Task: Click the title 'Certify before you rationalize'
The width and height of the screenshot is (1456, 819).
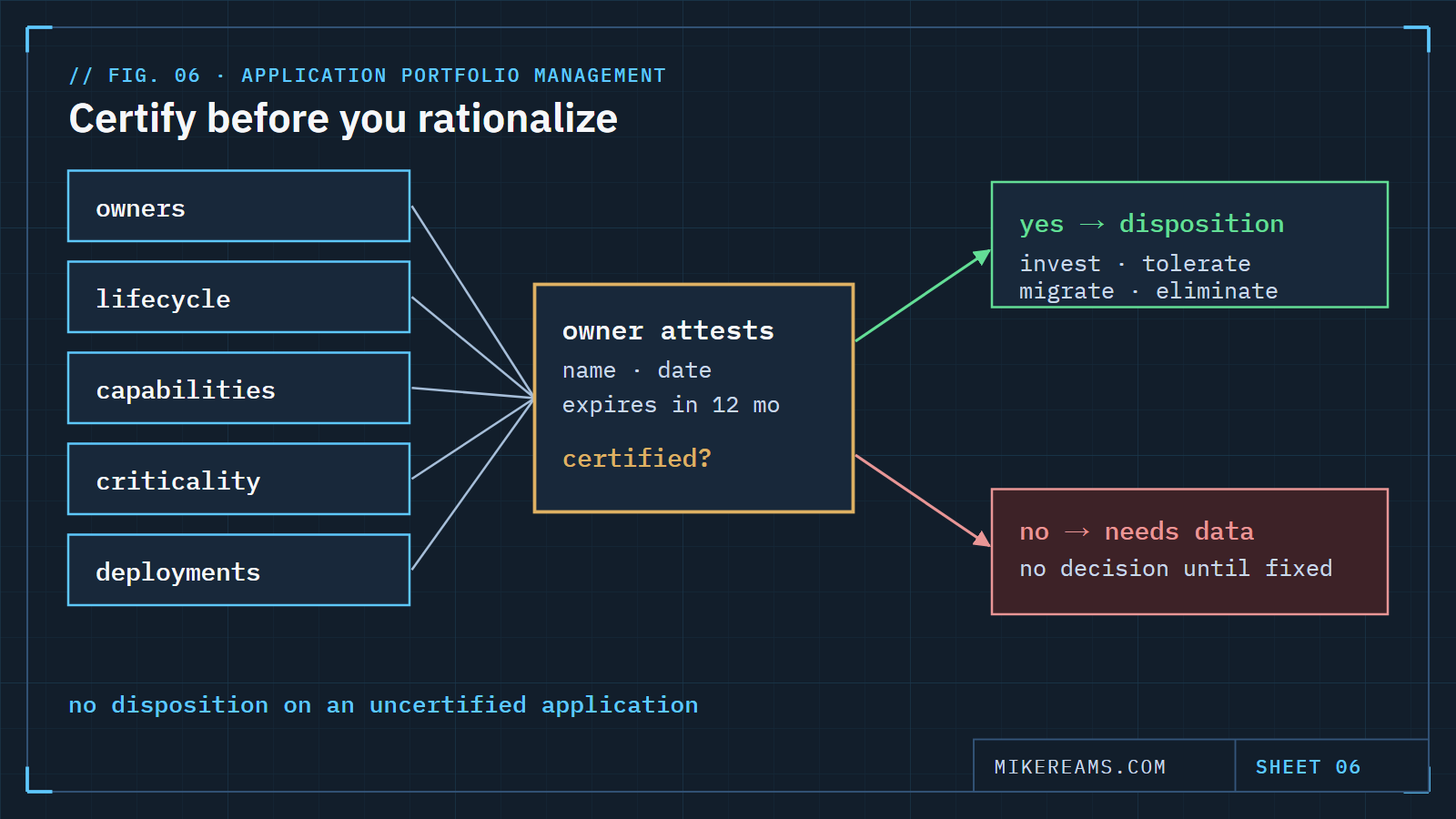Action: click(343, 119)
